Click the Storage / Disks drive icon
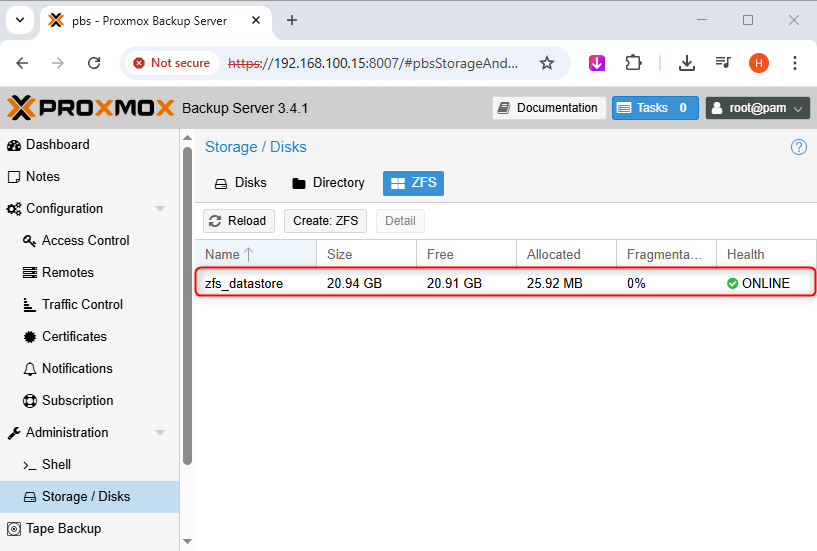This screenshot has width=817, height=551. 30,497
